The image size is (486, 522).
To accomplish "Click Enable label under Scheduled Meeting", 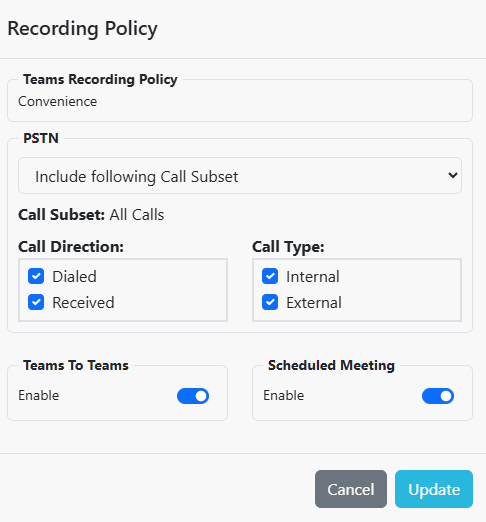I will pos(284,395).
